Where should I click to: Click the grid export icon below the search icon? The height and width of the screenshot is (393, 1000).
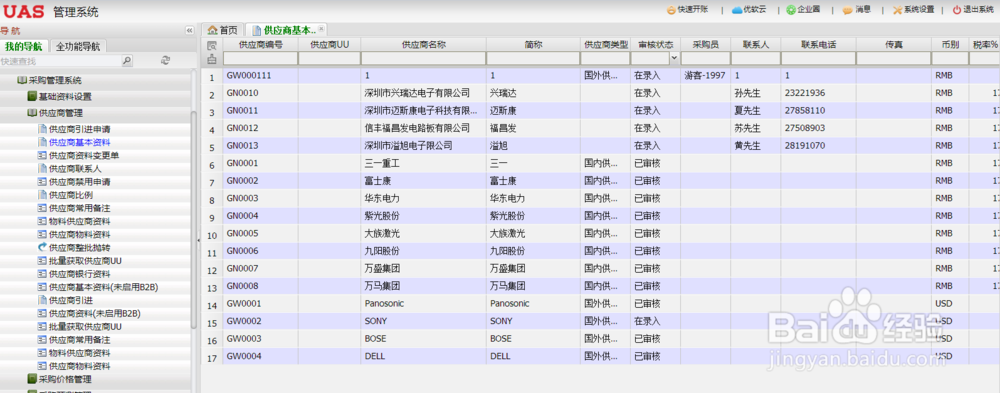coord(212,59)
